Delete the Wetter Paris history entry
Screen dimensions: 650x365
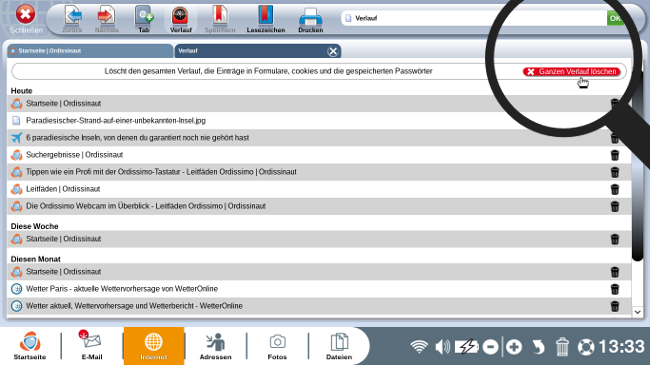click(615, 289)
